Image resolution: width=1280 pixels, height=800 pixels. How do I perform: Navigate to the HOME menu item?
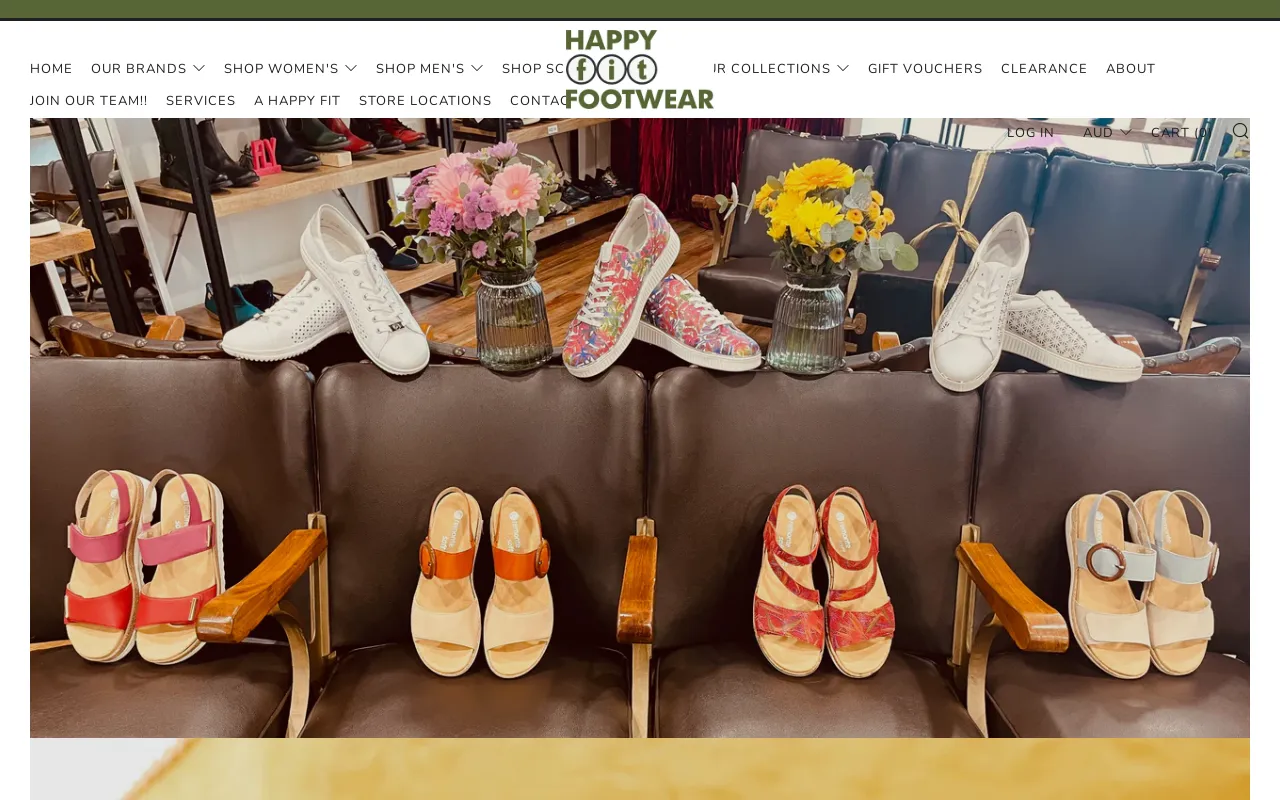pos(50,68)
